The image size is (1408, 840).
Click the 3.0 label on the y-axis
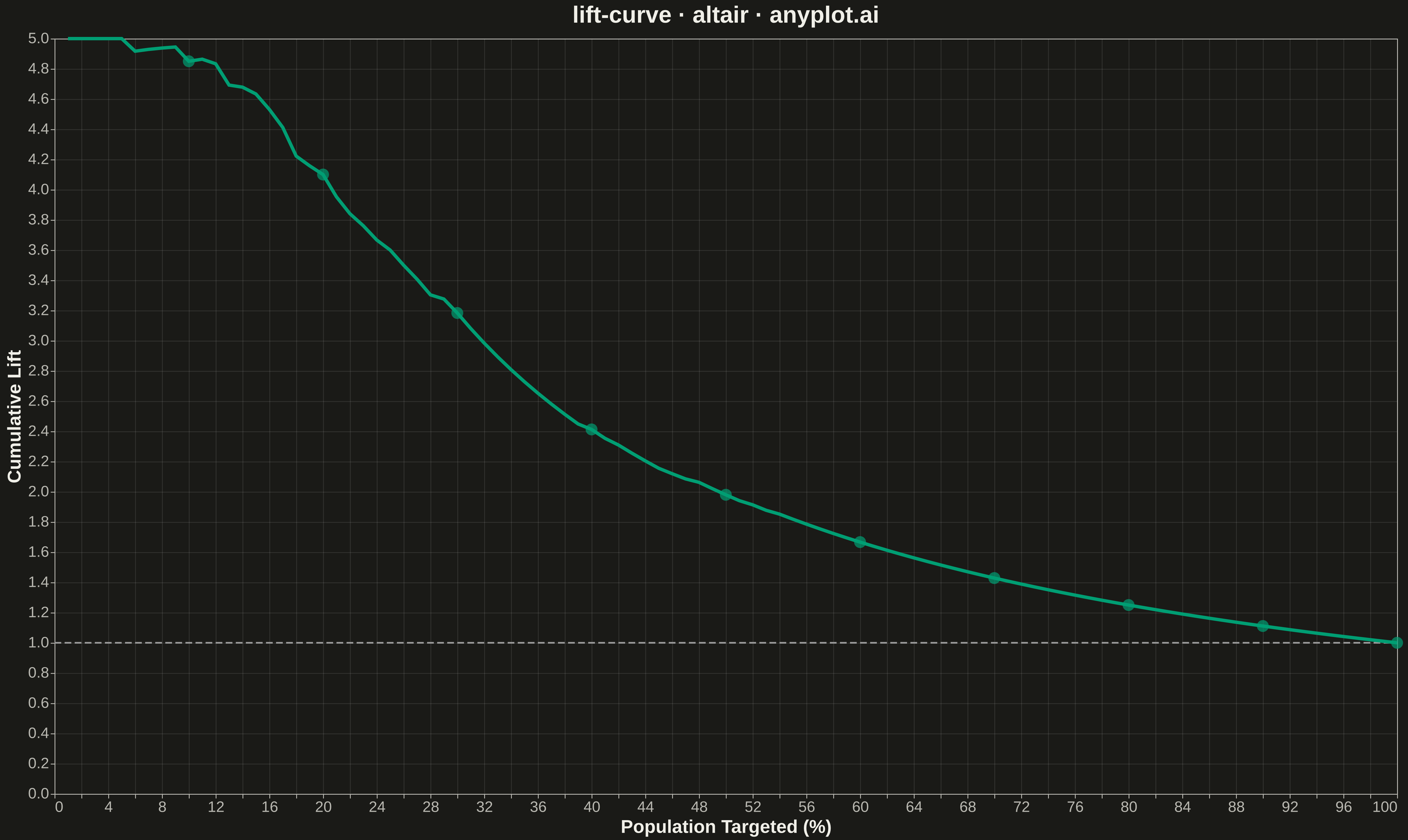[x=39, y=341]
